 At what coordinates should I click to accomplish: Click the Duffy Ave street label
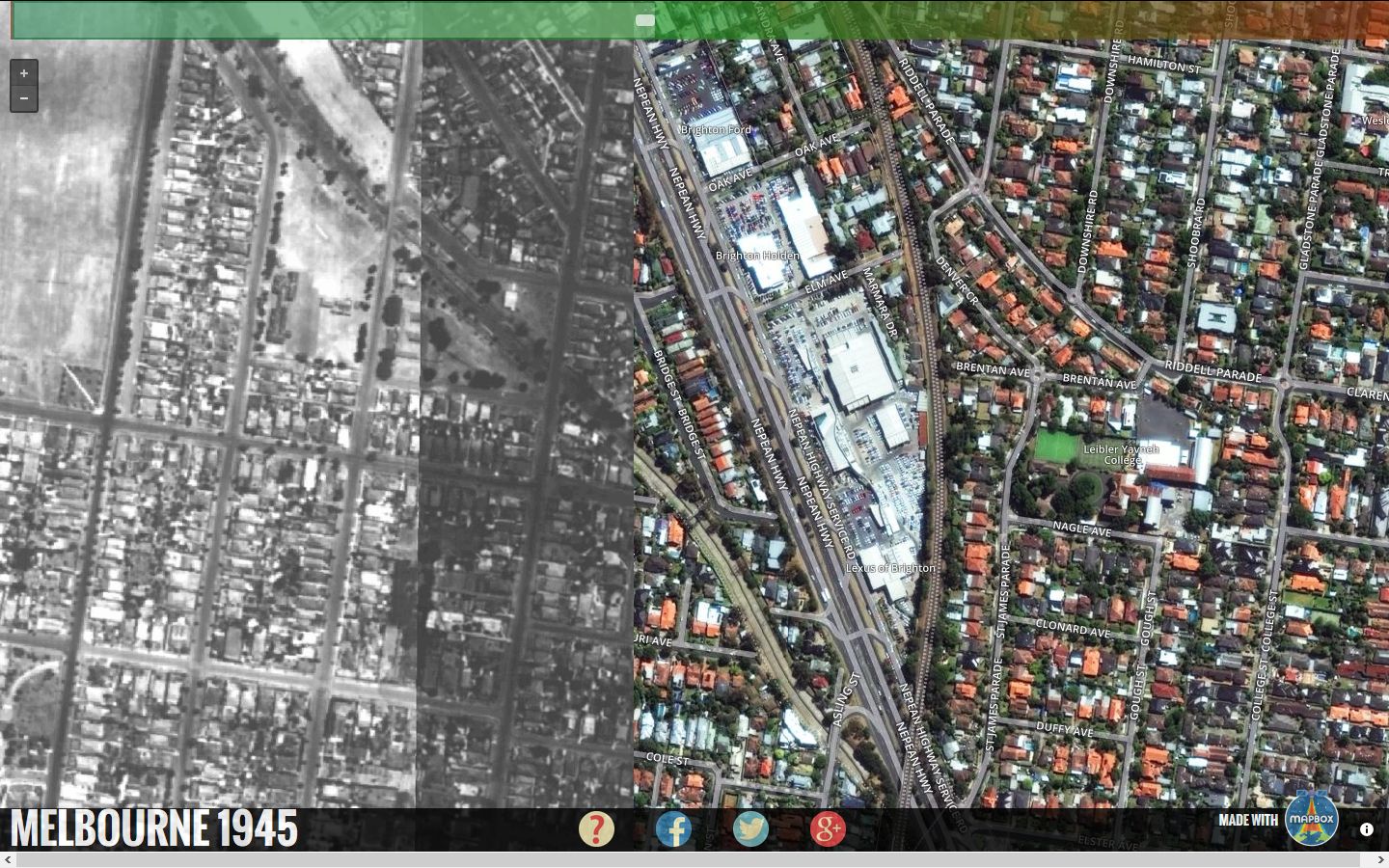[x=1065, y=729]
